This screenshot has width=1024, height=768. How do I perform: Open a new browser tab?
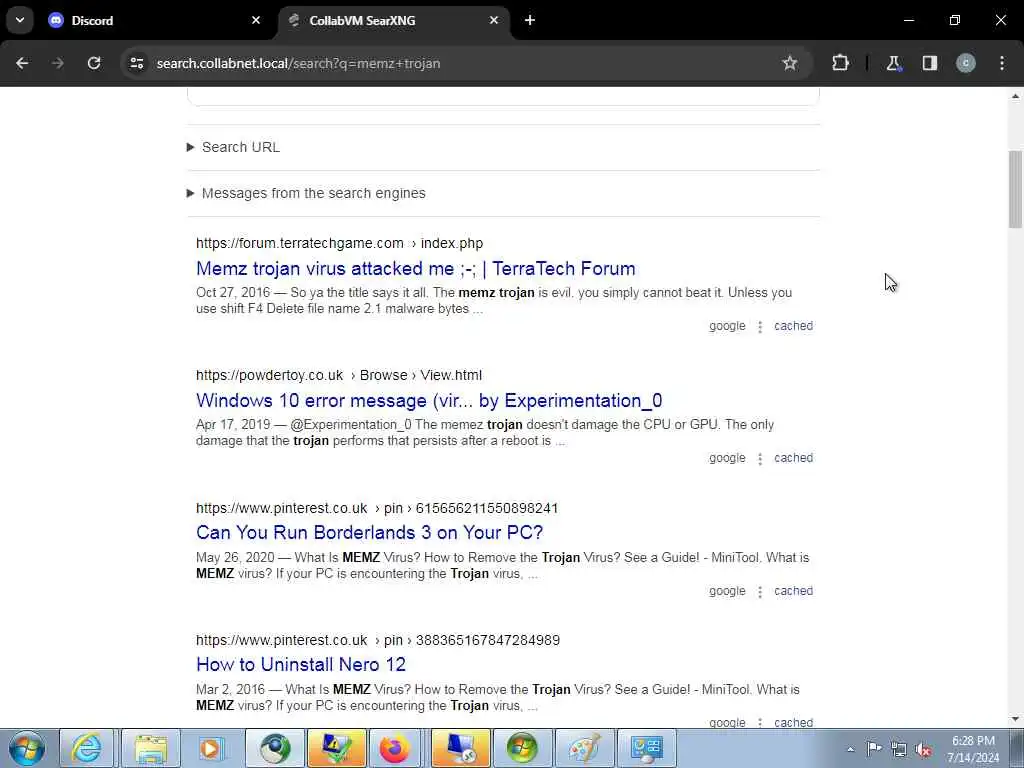[x=530, y=20]
